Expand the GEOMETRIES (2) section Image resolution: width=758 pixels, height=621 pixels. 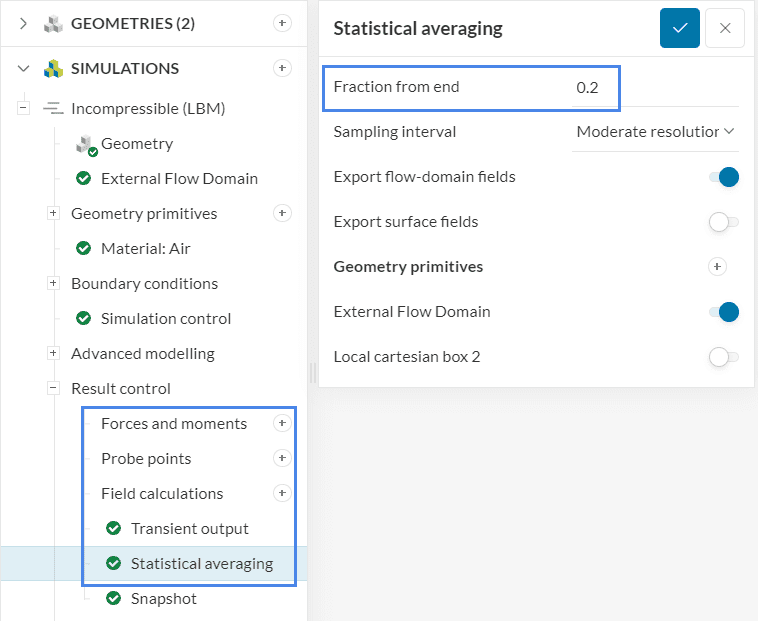pyautogui.click(x=24, y=23)
